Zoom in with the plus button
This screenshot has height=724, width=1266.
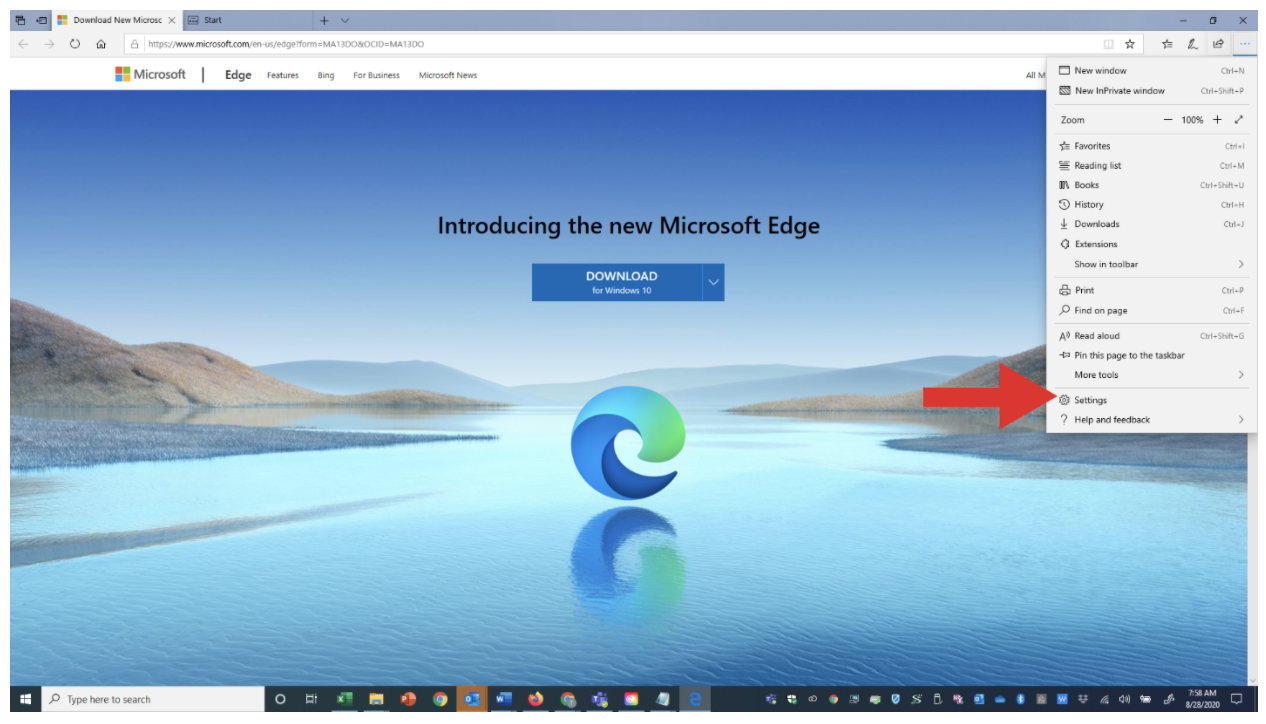[x=1217, y=120]
